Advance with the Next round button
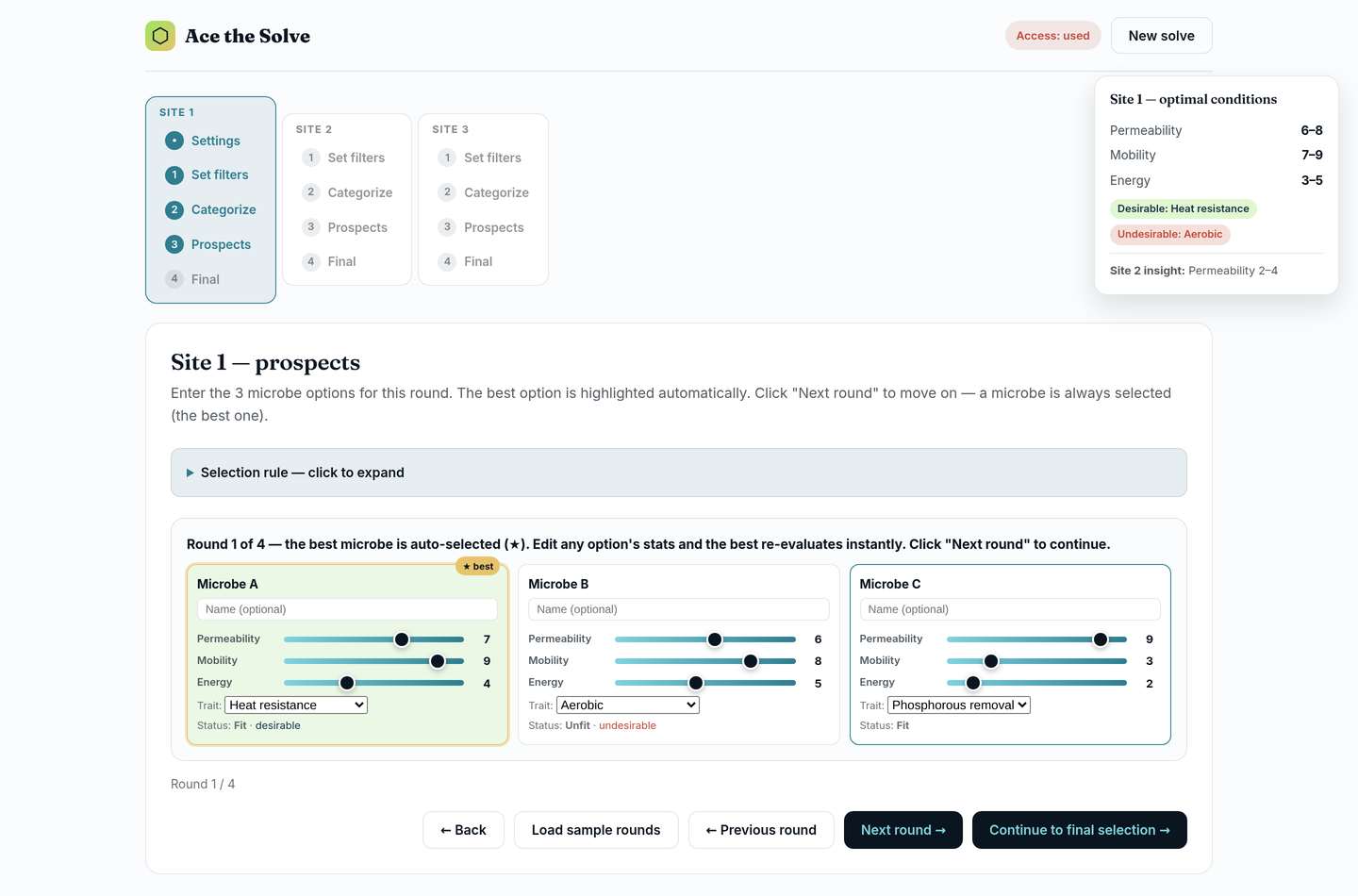This screenshot has width=1358, height=896. pos(903,830)
